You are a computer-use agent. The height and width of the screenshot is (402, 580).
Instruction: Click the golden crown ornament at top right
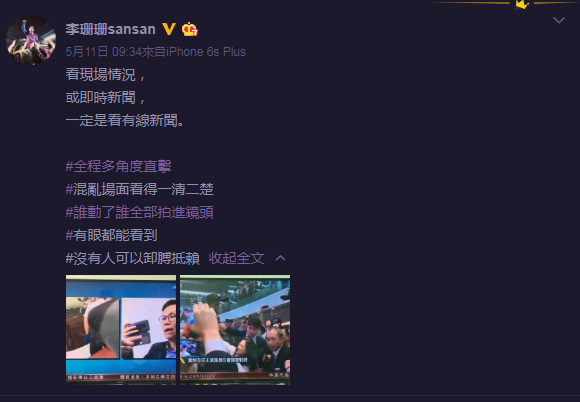[522, 4]
